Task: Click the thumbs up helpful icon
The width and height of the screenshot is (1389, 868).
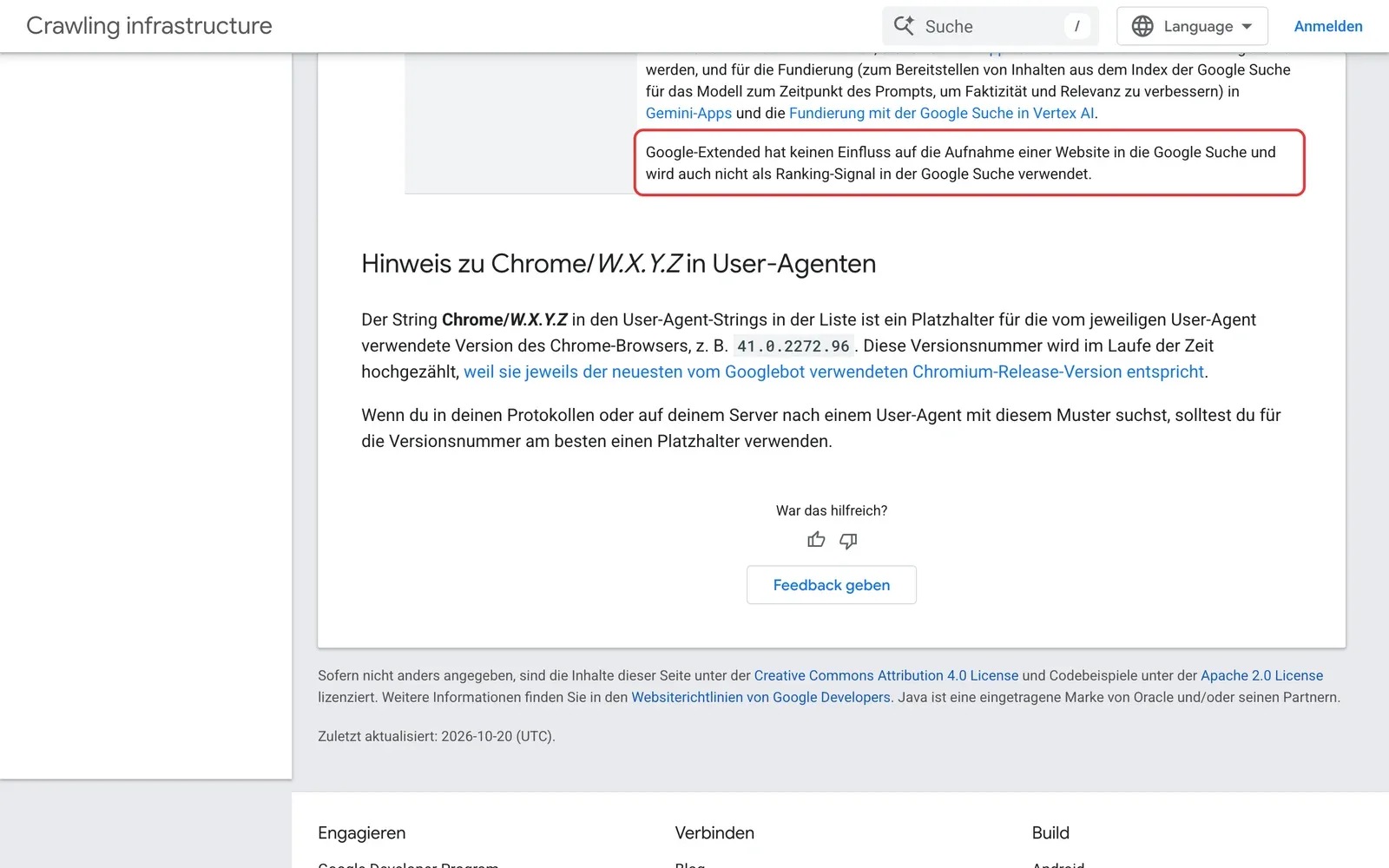Action: [816, 540]
